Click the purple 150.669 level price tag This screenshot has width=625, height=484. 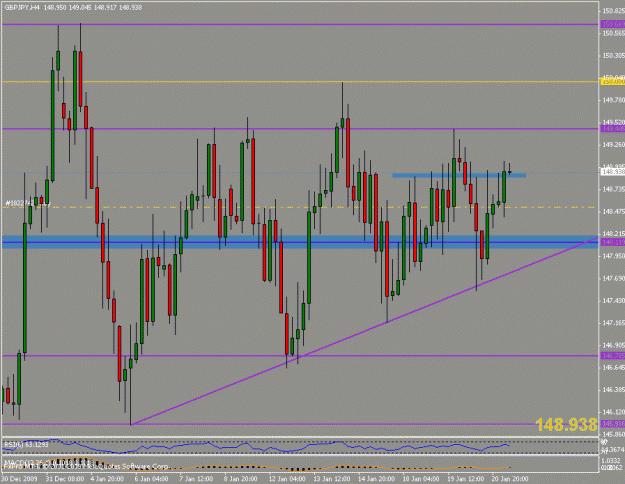[613, 24]
